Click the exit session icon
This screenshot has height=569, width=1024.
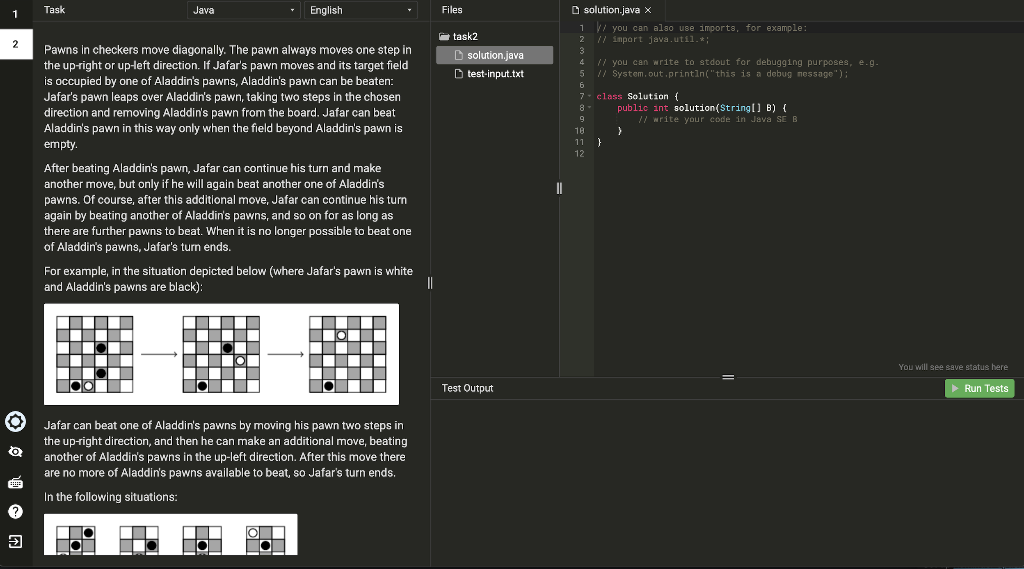point(16,542)
